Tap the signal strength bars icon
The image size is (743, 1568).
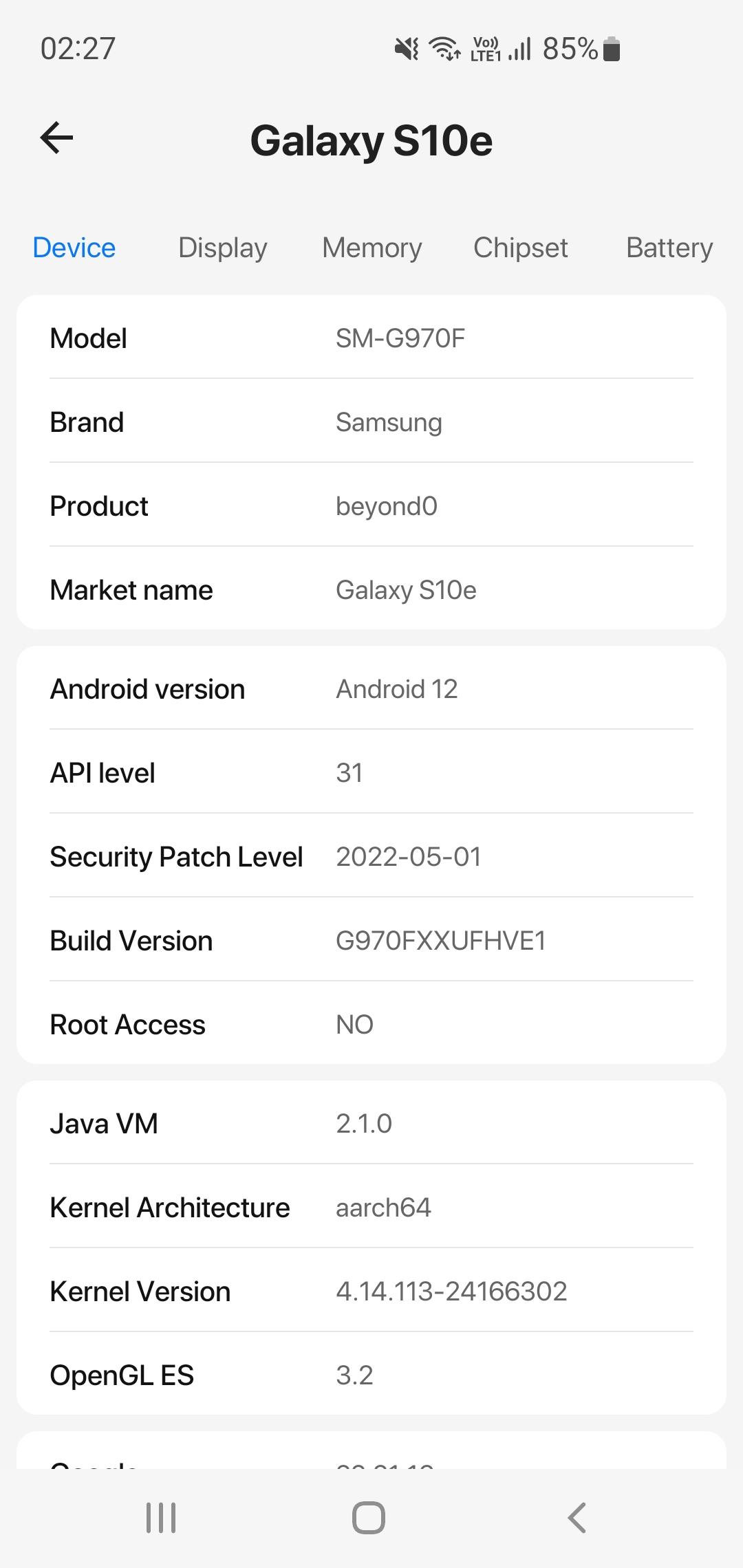coord(520,50)
